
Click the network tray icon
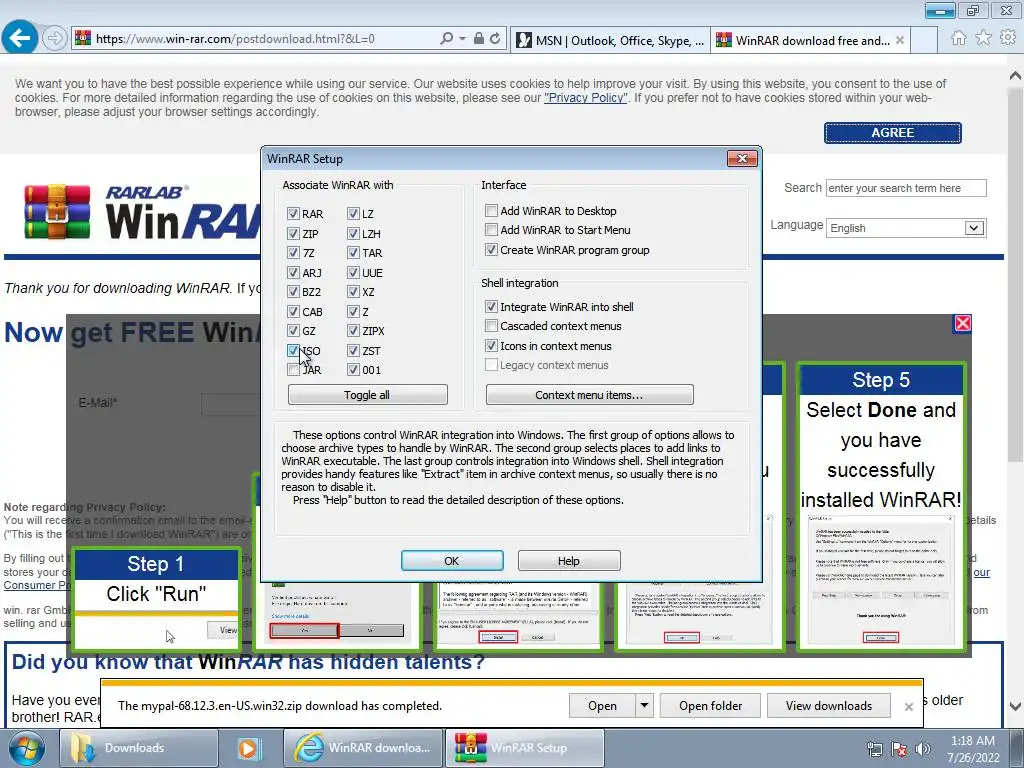(875, 749)
